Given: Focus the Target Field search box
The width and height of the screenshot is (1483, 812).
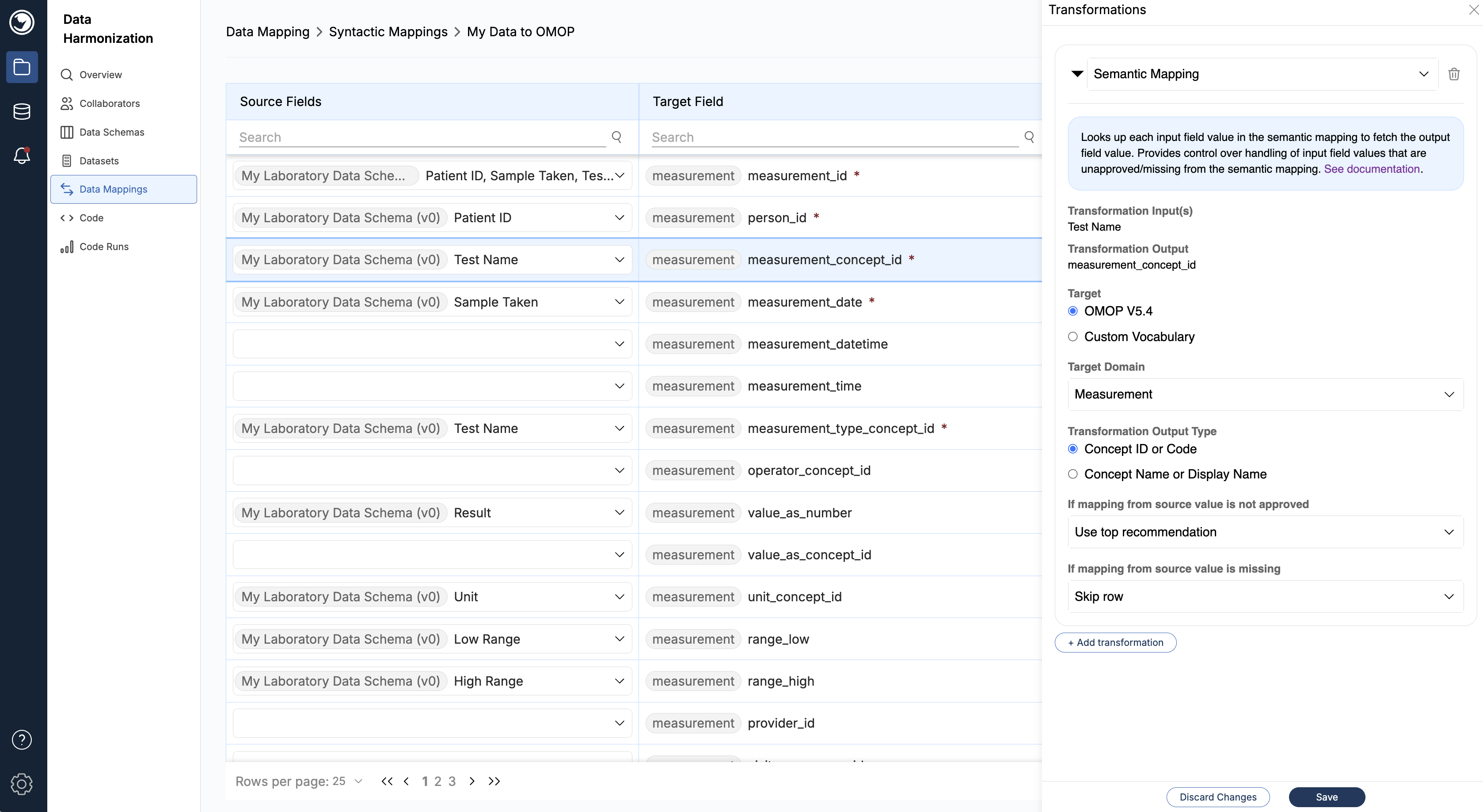Looking at the screenshot, I should [835, 137].
